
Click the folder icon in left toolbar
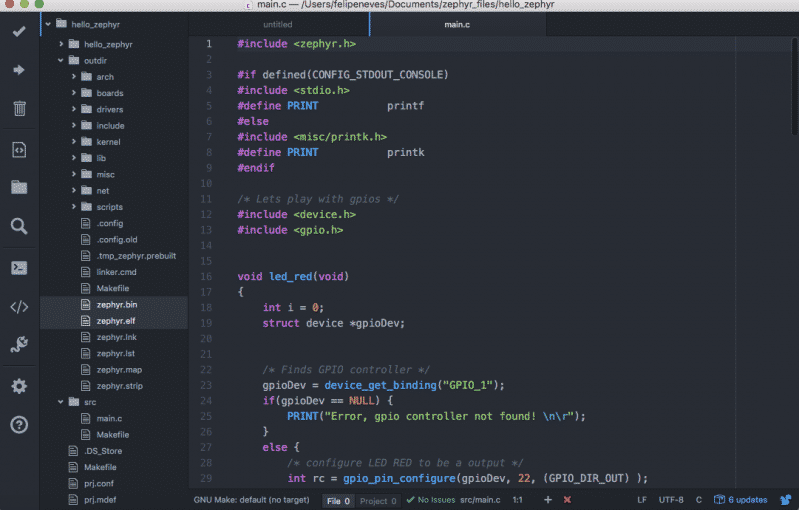[19, 187]
